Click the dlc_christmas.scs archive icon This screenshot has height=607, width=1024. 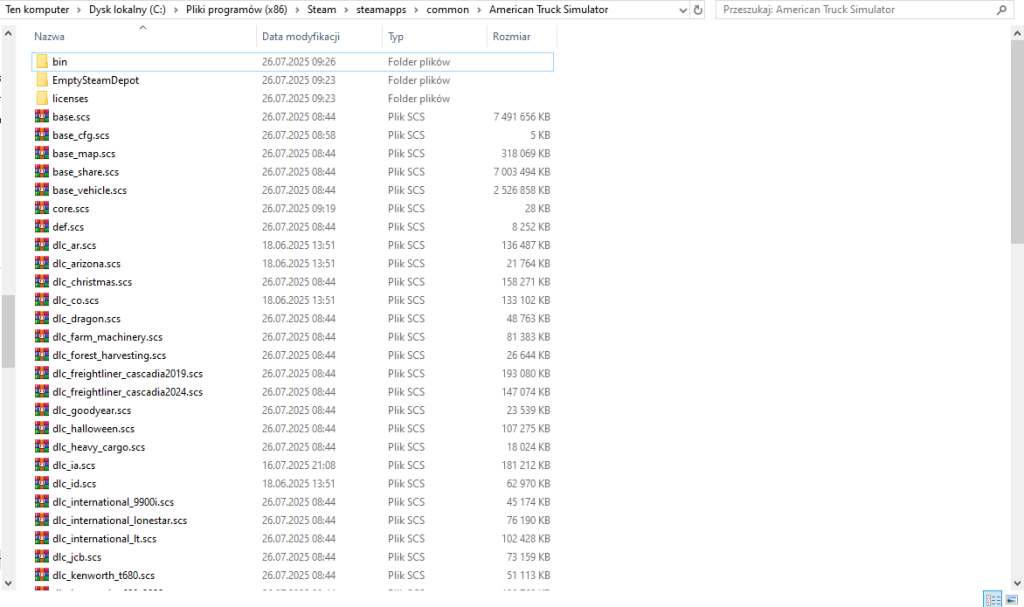(42, 281)
